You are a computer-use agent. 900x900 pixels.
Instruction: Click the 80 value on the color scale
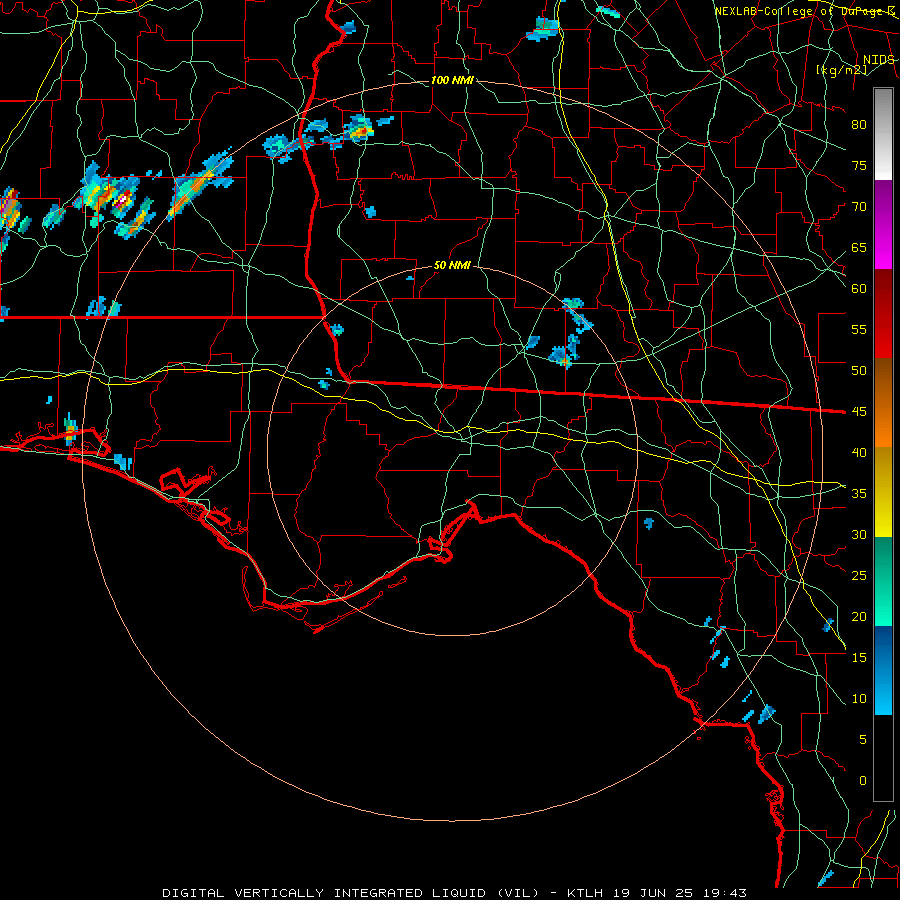pyautogui.click(x=859, y=125)
